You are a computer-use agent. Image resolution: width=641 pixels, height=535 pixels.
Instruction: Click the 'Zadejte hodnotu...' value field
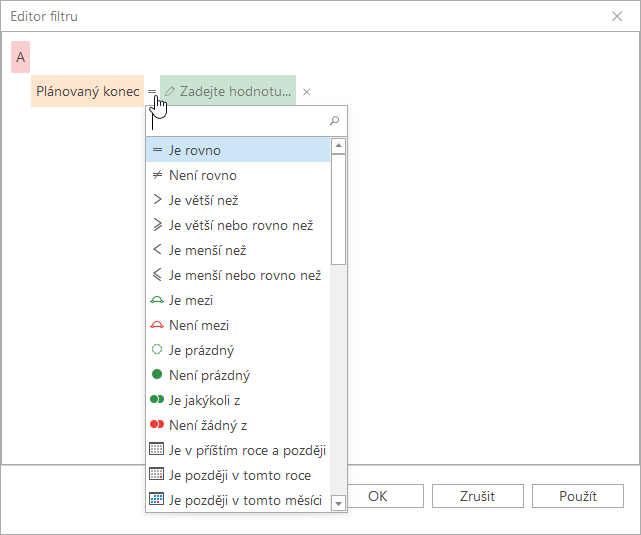click(228, 91)
